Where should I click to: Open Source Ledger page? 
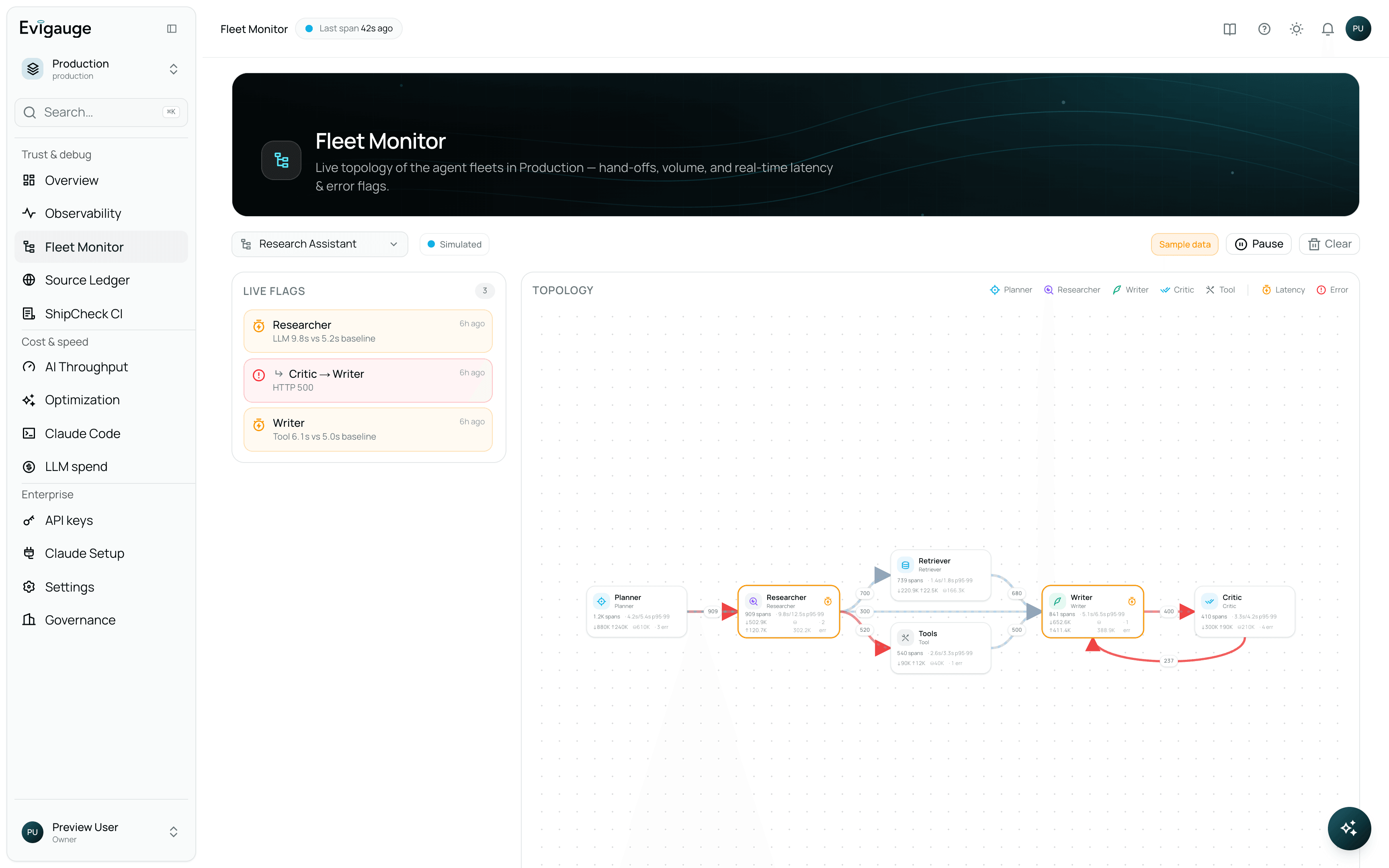[x=101, y=280]
